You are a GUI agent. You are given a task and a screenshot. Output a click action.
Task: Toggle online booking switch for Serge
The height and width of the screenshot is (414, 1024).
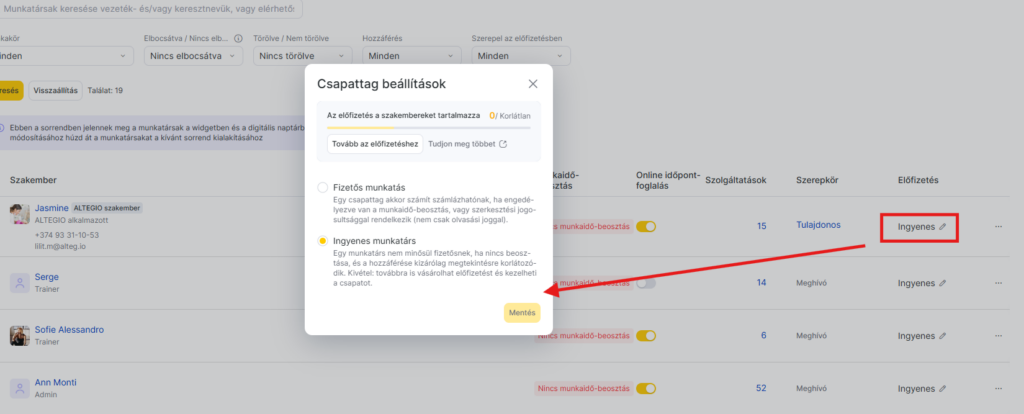(646, 283)
